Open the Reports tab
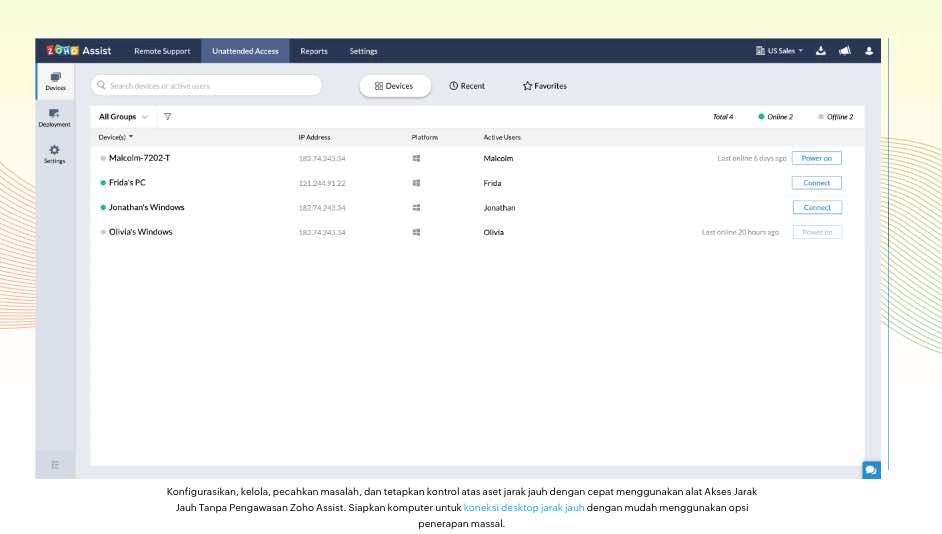 tap(313, 51)
